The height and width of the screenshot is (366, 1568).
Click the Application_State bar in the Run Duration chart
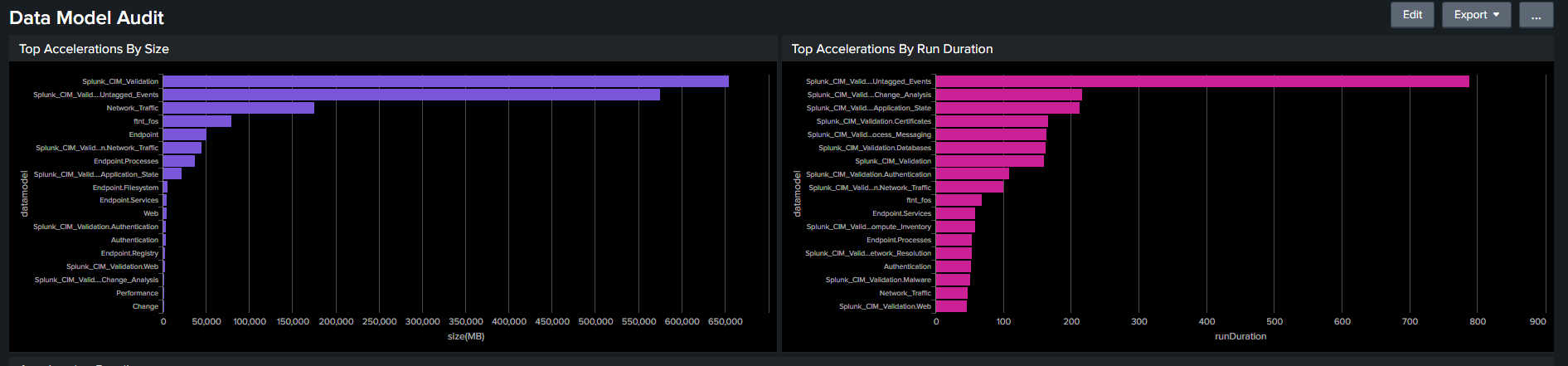pos(1007,108)
